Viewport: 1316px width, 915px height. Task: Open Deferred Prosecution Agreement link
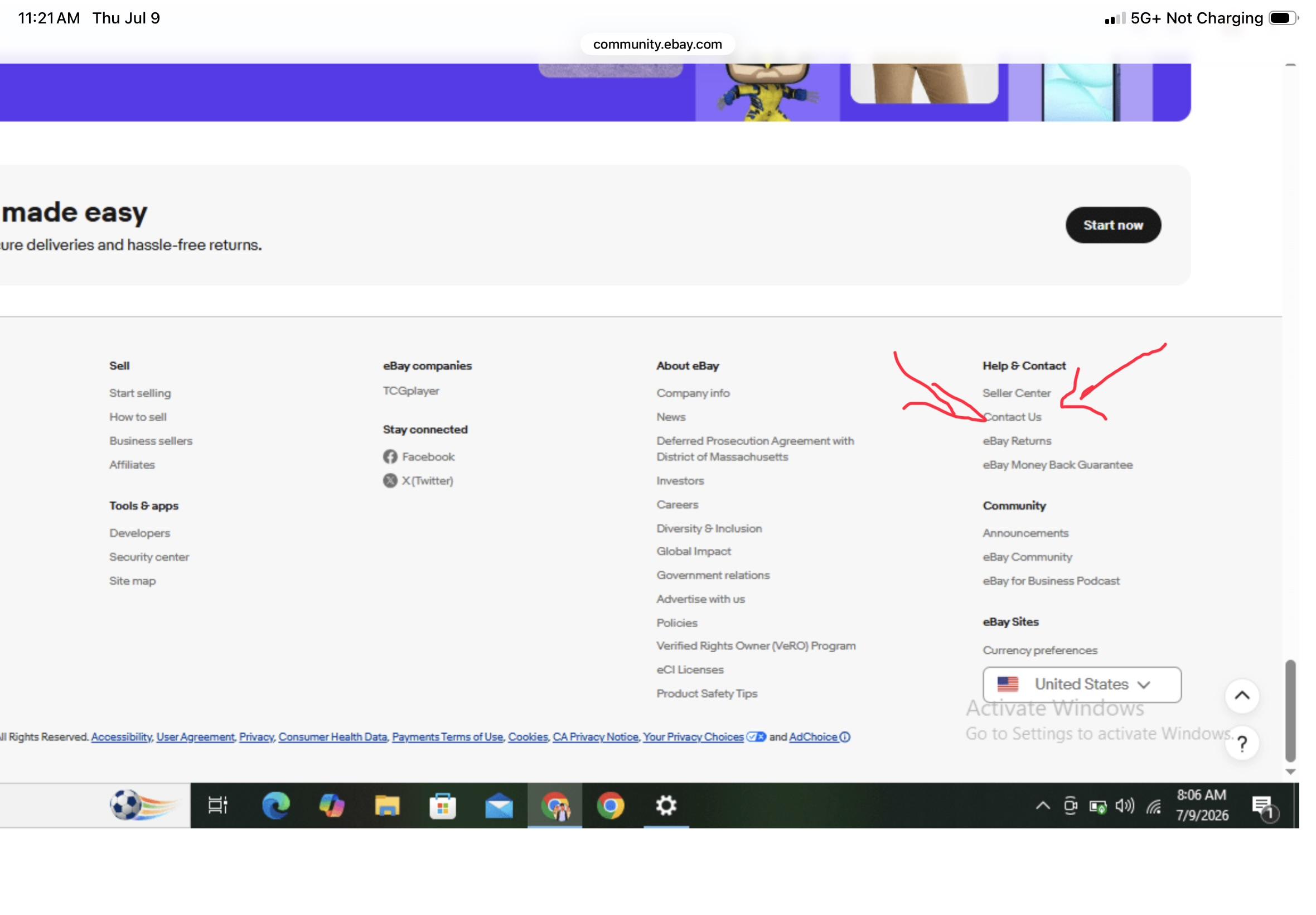point(754,449)
